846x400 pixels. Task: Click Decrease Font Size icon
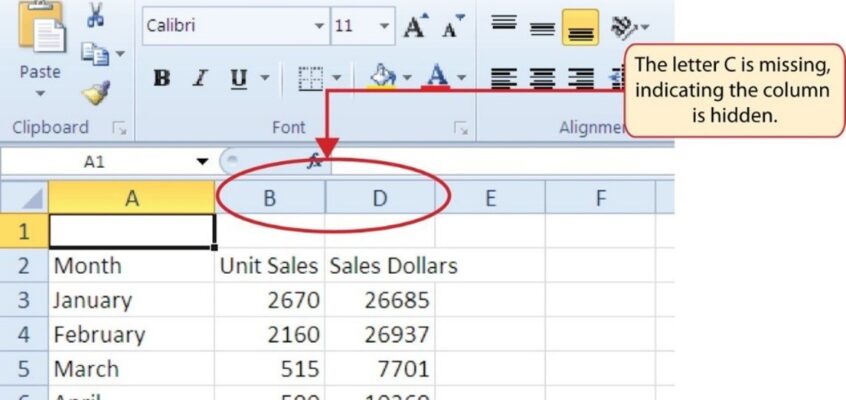(x=452, y=26)
